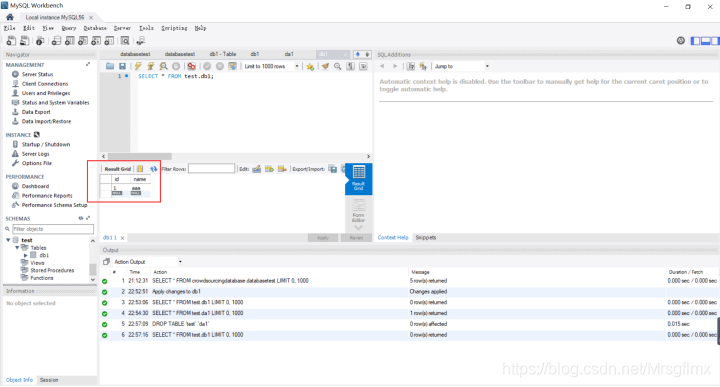Run explain plan for the statement
This screenshot has width=720, height=387.
click(x=163, y=66)
